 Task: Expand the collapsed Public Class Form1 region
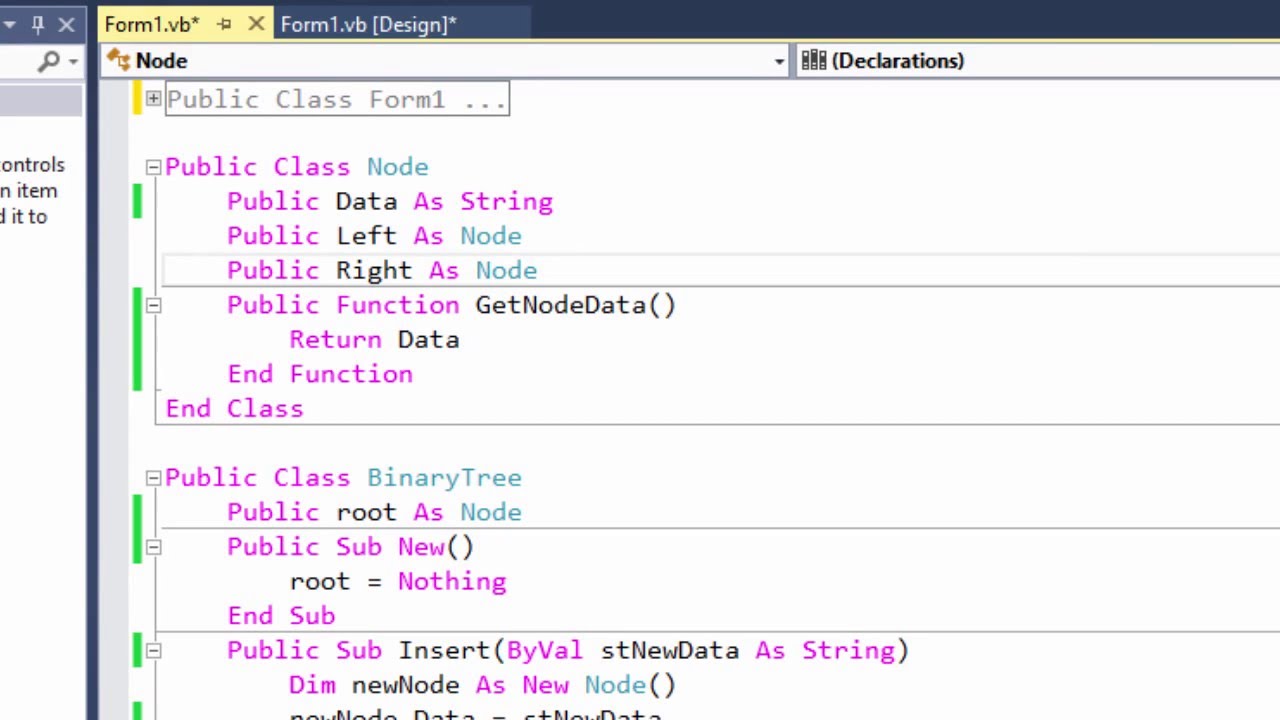[153, 99]
